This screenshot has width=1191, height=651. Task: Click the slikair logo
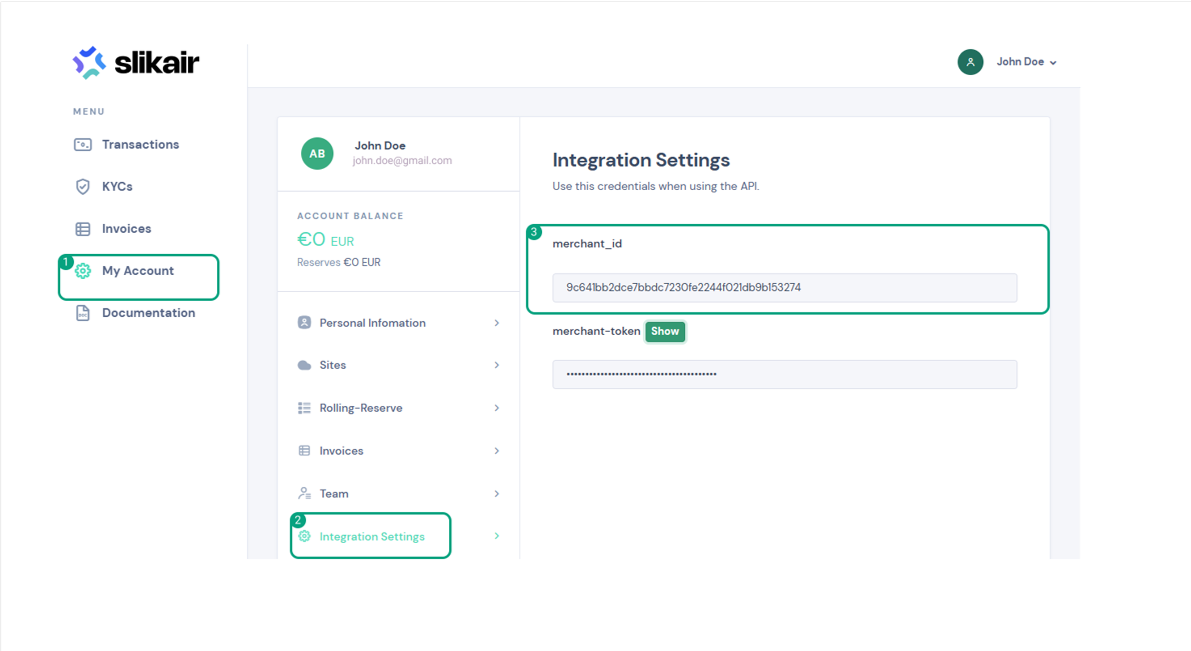134,61
